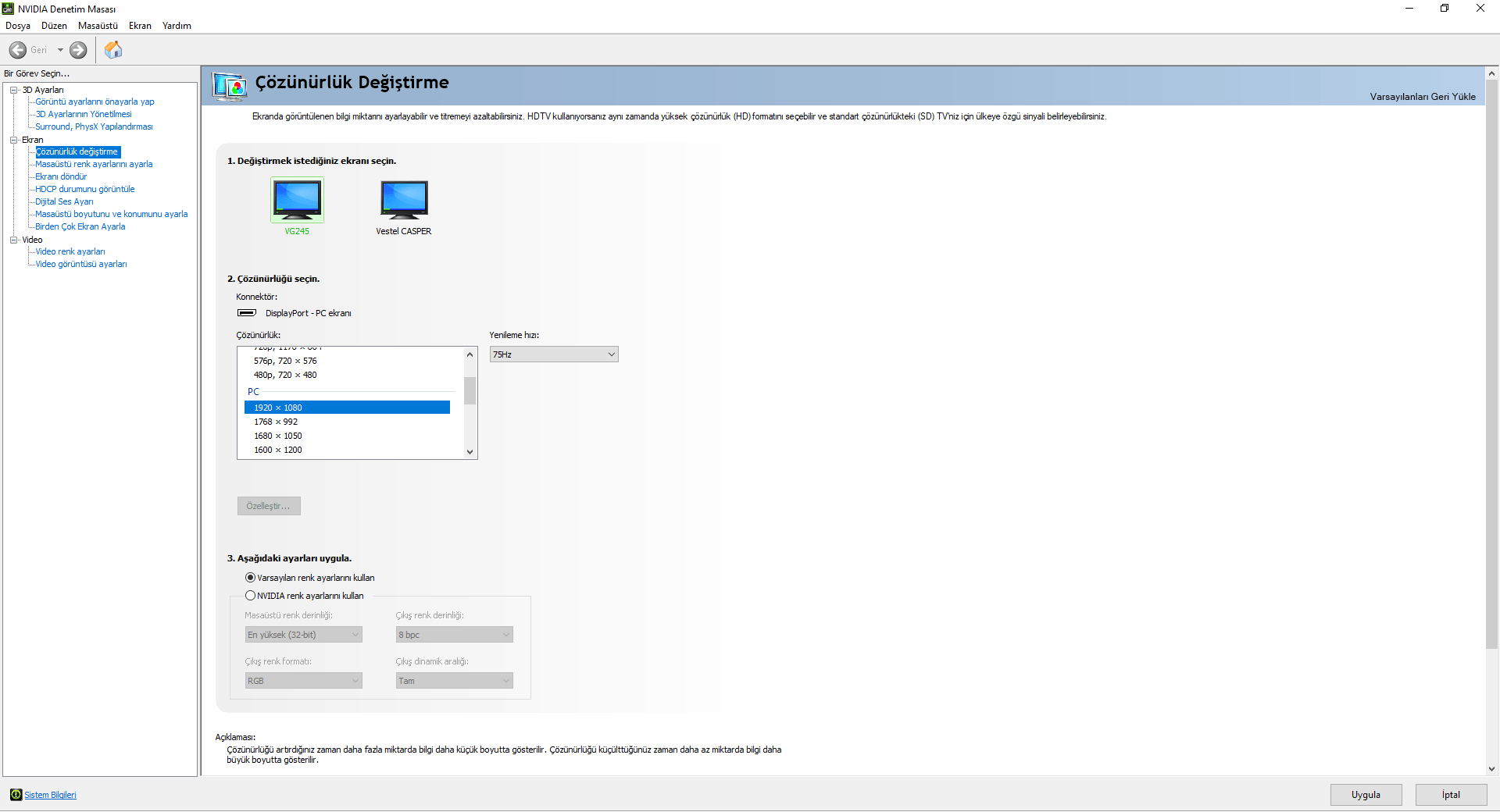Screen dimensions: 1500x812
Task: Click main panel scroll down arrow
Action: [1491, 769]
